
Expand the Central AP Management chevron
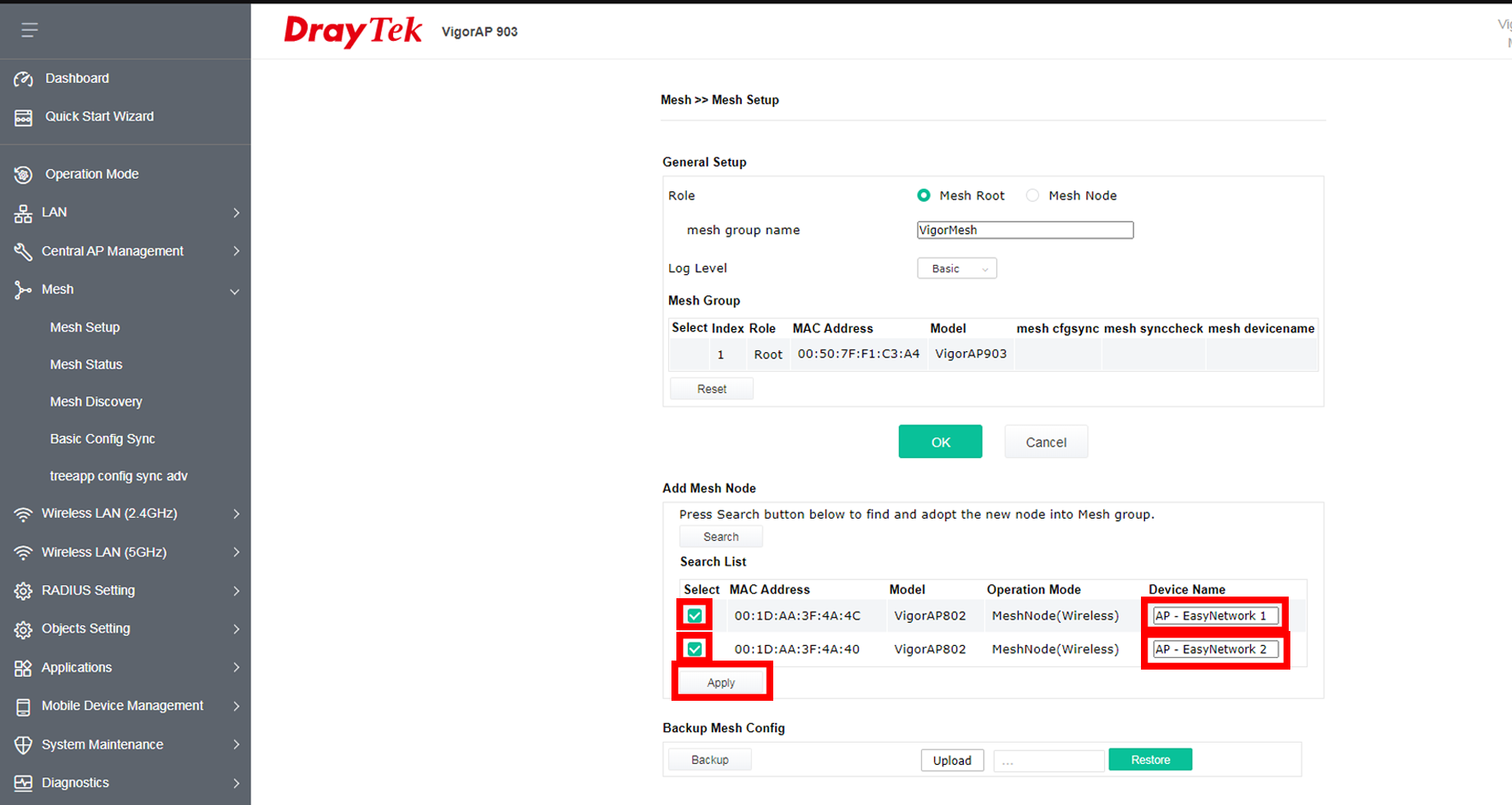(x=236, y=251)
